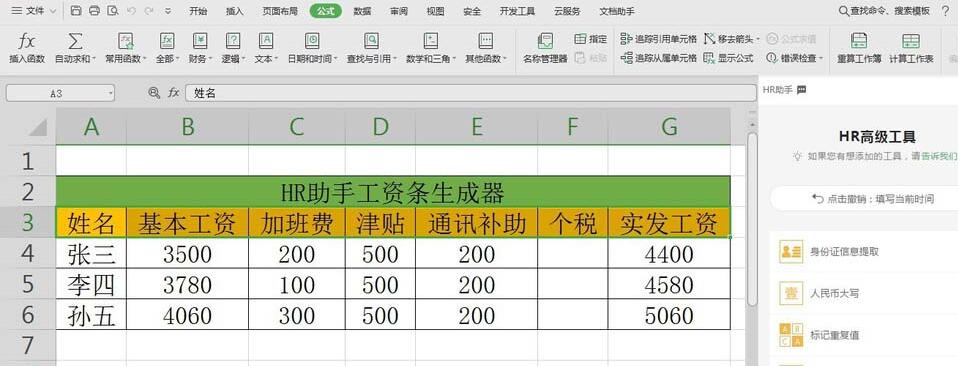This screenshot has height=366, width=958.
Task: Click cell containing 4580
Action: tap(669, 285)
